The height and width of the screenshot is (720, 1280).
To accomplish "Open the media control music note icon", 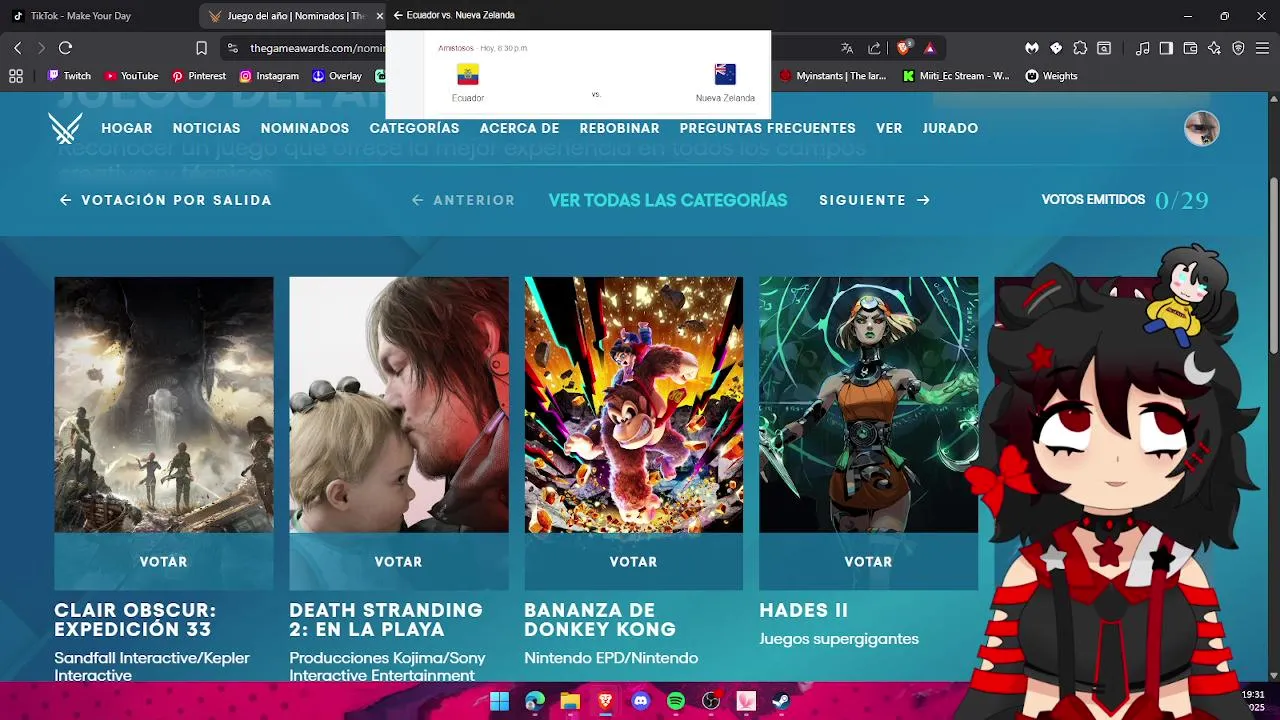I will [1142, 48].
